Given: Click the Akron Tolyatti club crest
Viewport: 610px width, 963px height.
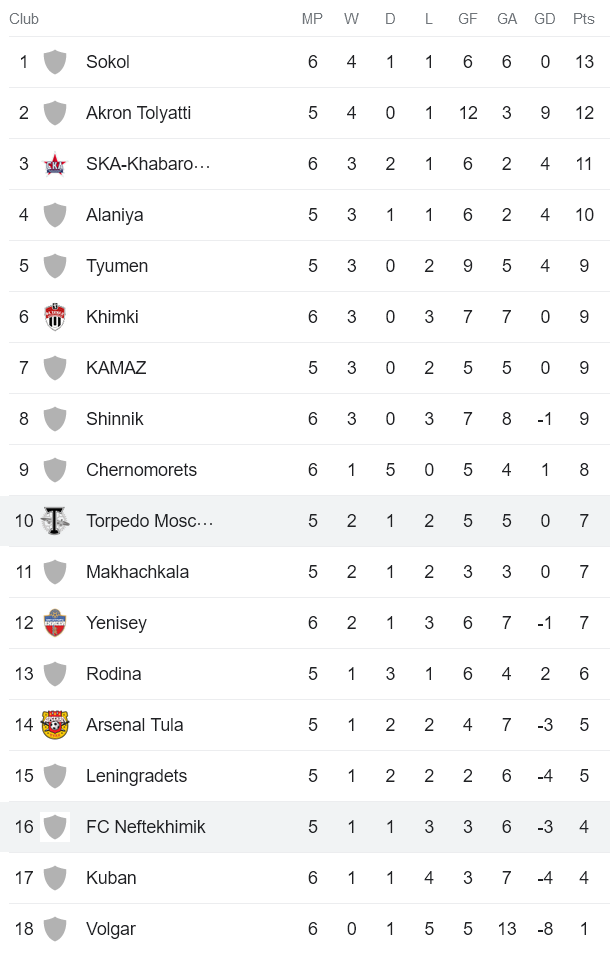Looking at the screenshot, I should (x=55, y=113).
